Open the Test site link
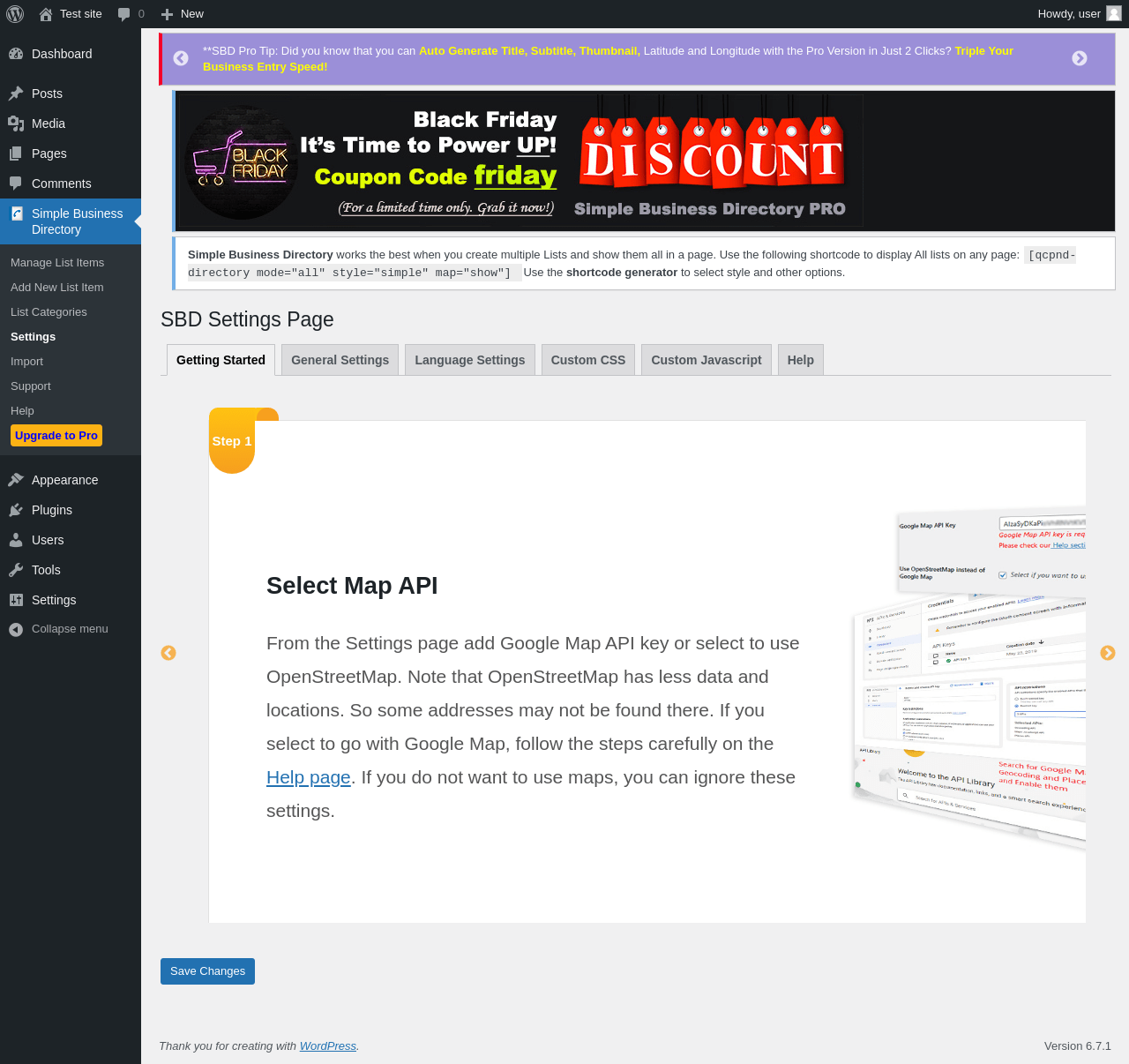Viewport: 1129px width, 1064px height. tap(81, 14)
